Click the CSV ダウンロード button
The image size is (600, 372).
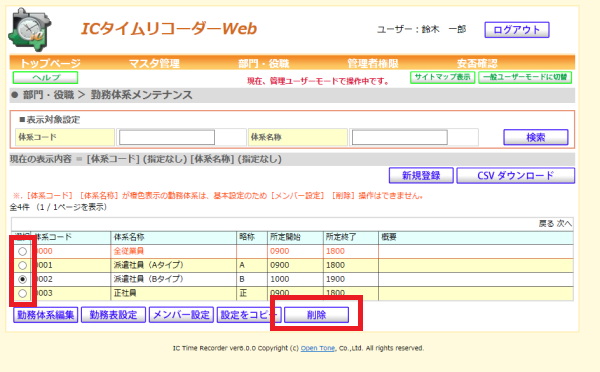[x=515, y=176]
